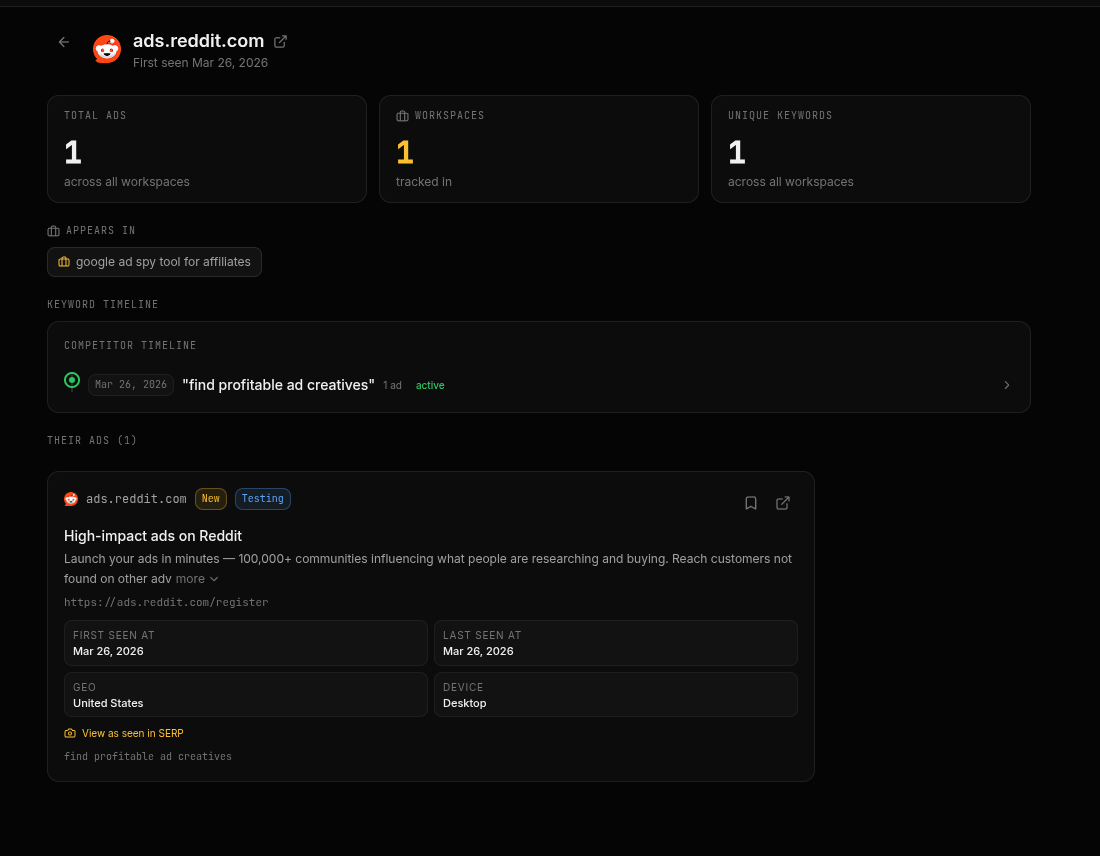This screenshot has height=856, width=1100.
Task: Click the Reddit logo avatar in the header
Action: [x=106, y=48]
